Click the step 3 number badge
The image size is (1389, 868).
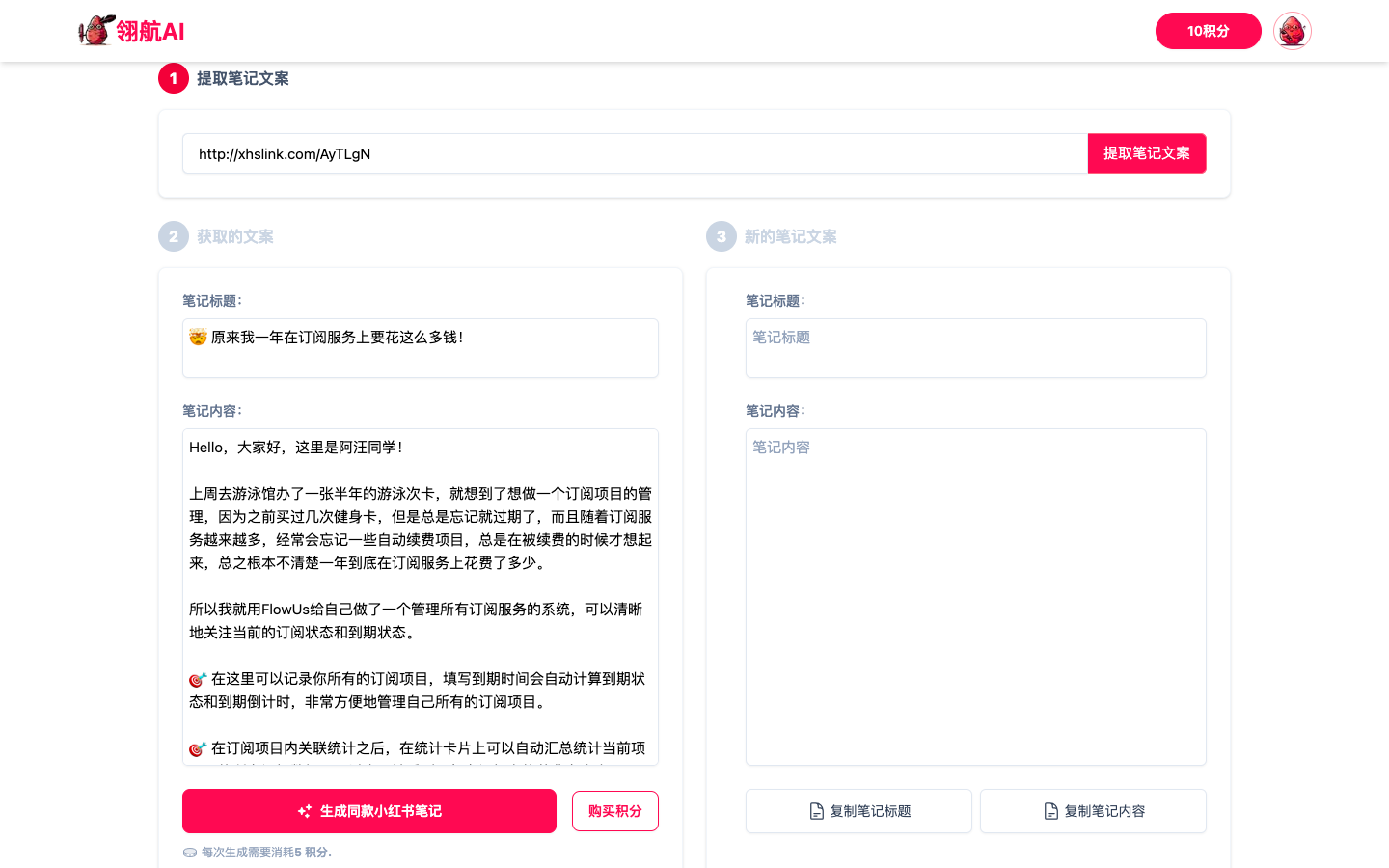click(x=722, y=236)
